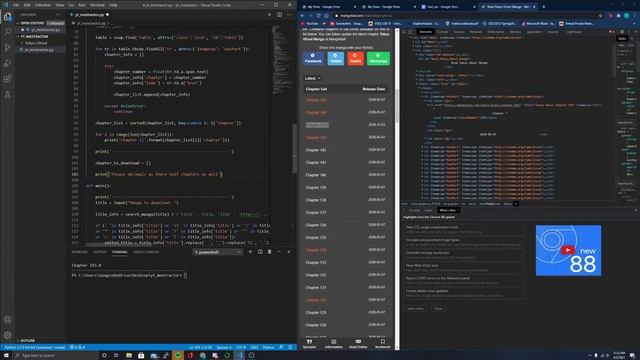Open the Windows Start menu

tap(6, 356)
